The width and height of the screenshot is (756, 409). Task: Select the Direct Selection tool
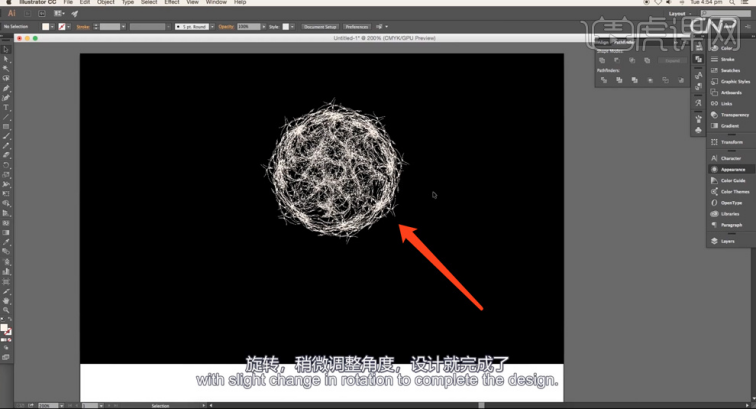6,59
